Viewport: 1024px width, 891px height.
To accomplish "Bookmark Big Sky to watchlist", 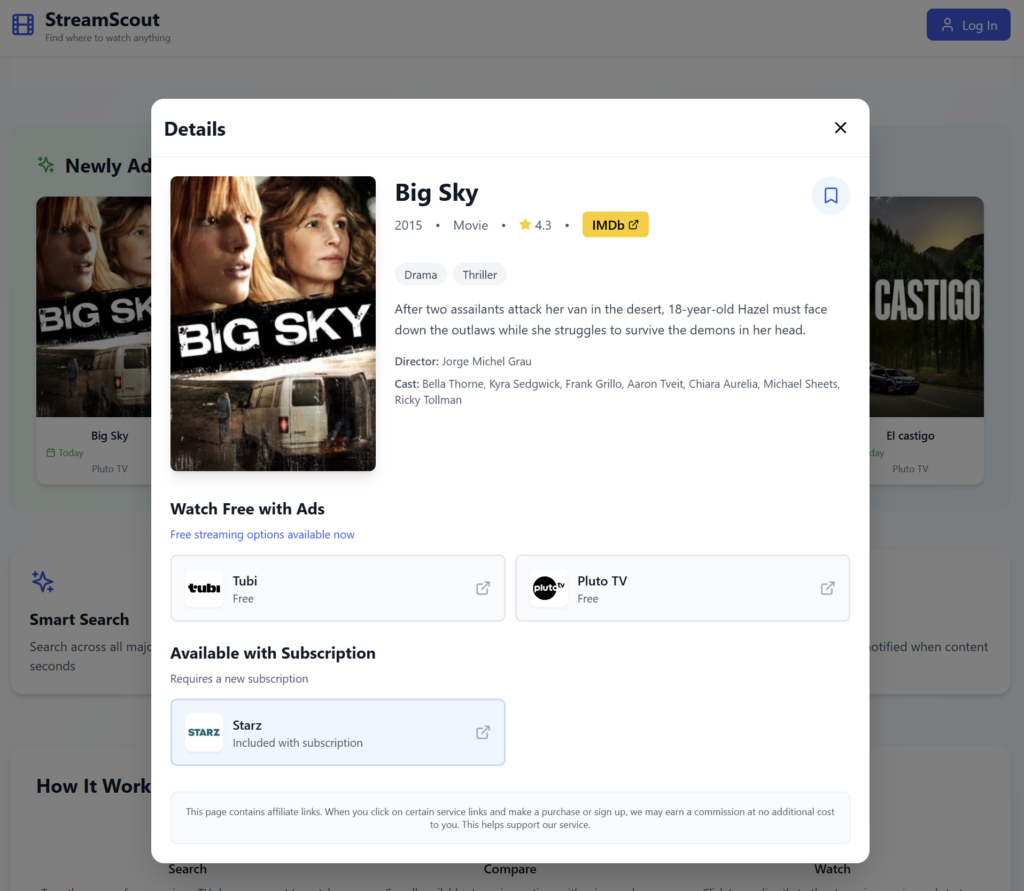I will tap(830, 196).
